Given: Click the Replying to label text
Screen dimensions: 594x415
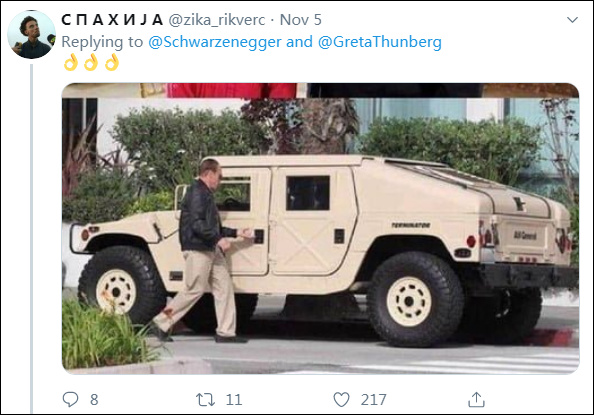Looking at the screenshot, I should click(102, 42).
